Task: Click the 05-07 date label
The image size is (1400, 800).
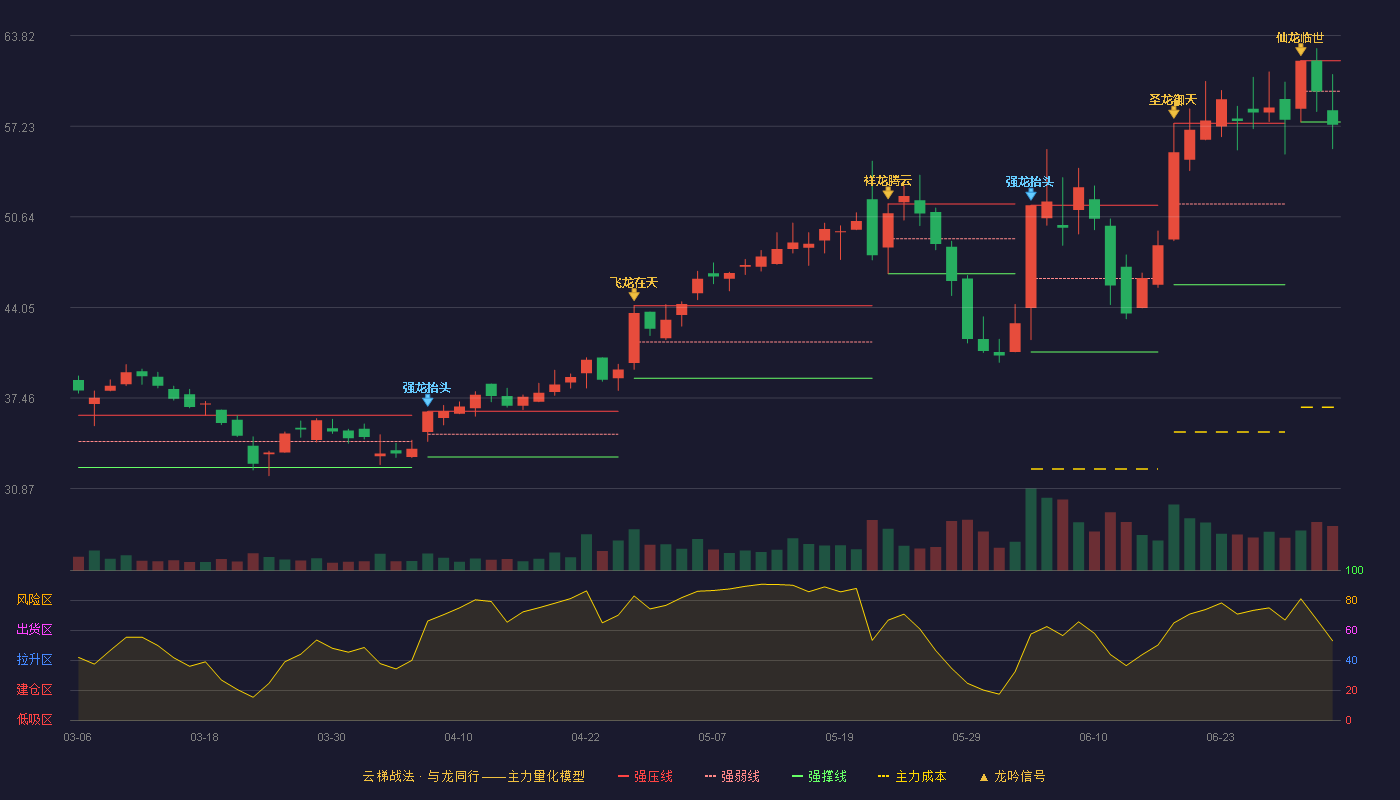Action: pos(712,737)
